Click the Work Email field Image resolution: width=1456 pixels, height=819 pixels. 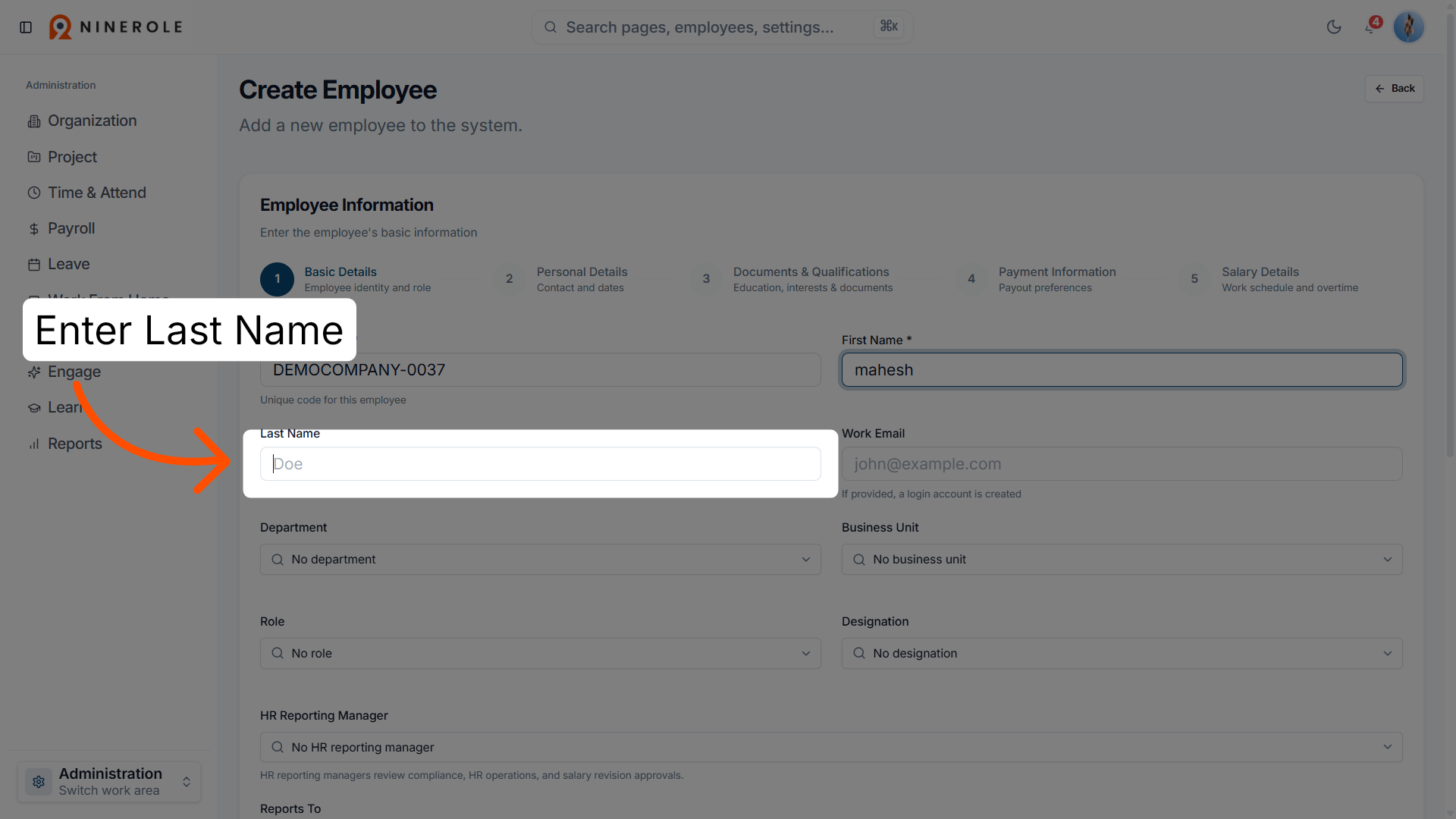1122,464
